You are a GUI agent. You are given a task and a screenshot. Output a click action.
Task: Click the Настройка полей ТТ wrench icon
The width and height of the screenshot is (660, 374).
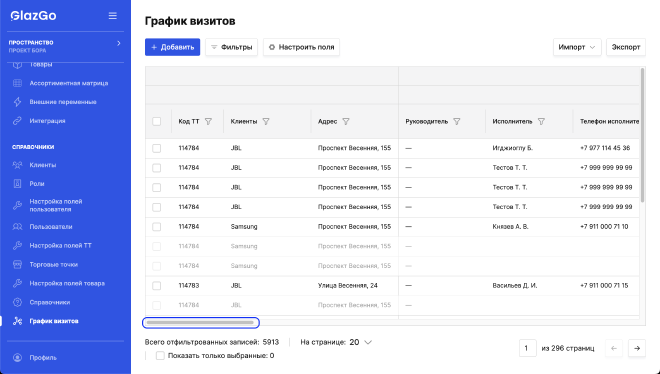coord(17,245)
